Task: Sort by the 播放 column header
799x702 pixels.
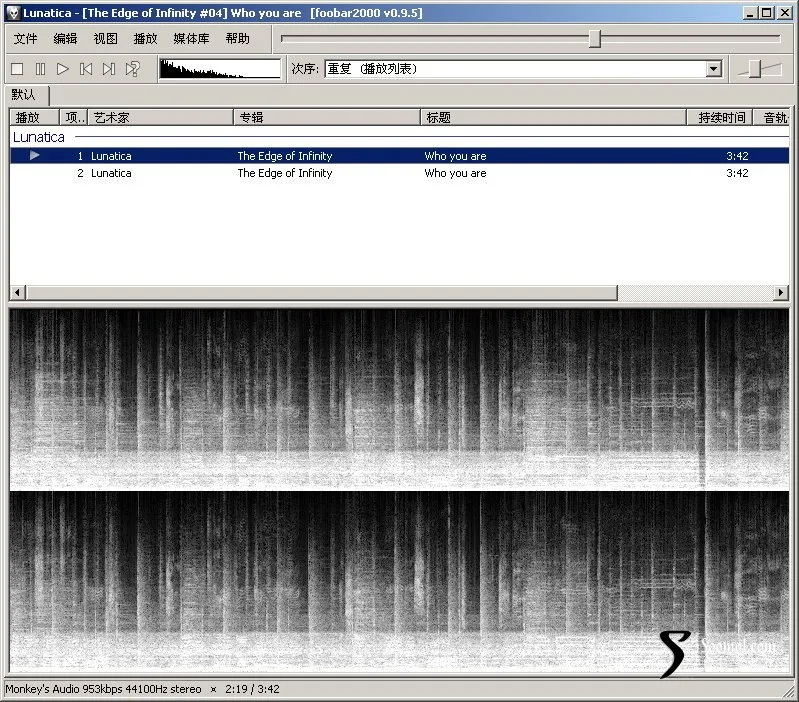Action: (34, 118)
